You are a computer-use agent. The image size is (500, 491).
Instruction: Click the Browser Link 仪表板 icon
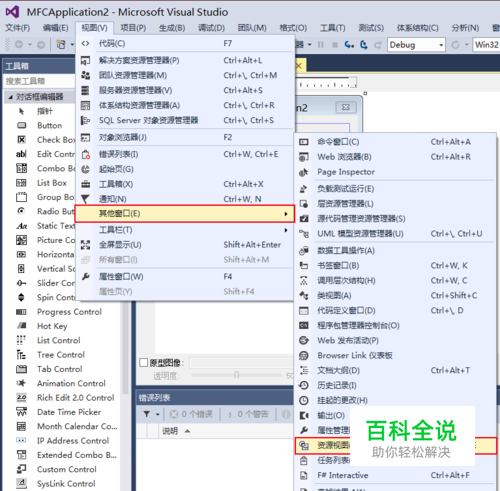[304, 355]
